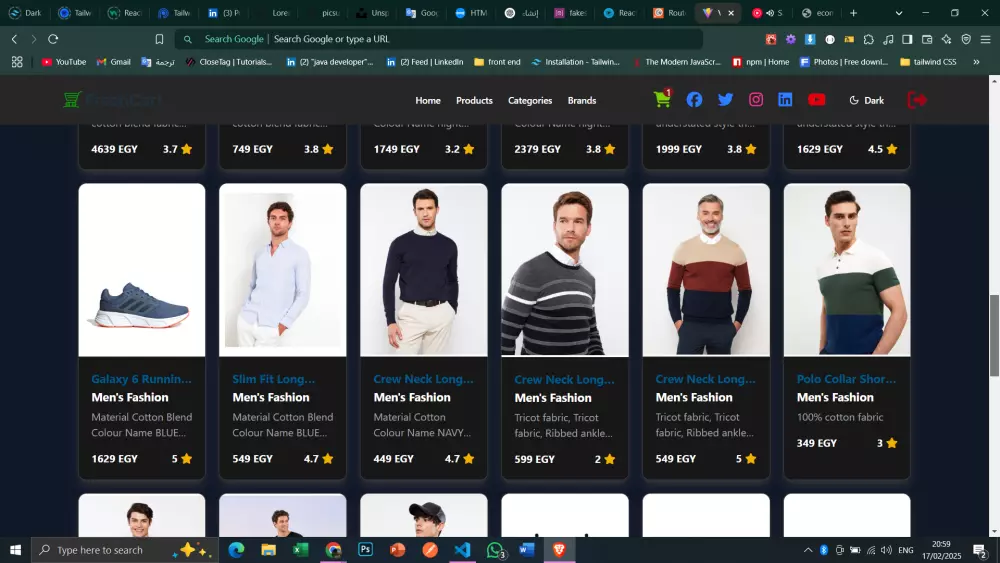Image resolution: width=1000 pixels, height=563 pixels.
Task: Open the Galaxy 6 Runnin... product title
Action: pos(141,379)
